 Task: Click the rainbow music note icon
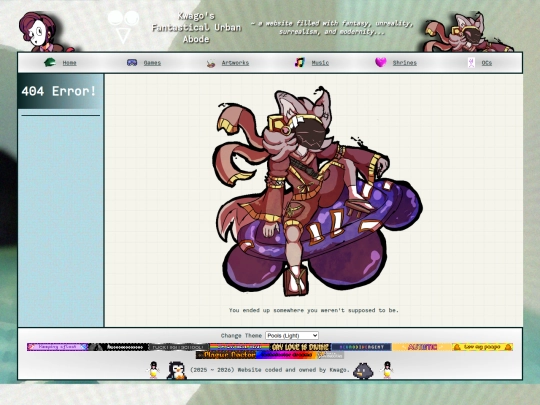tap(300, 62)
